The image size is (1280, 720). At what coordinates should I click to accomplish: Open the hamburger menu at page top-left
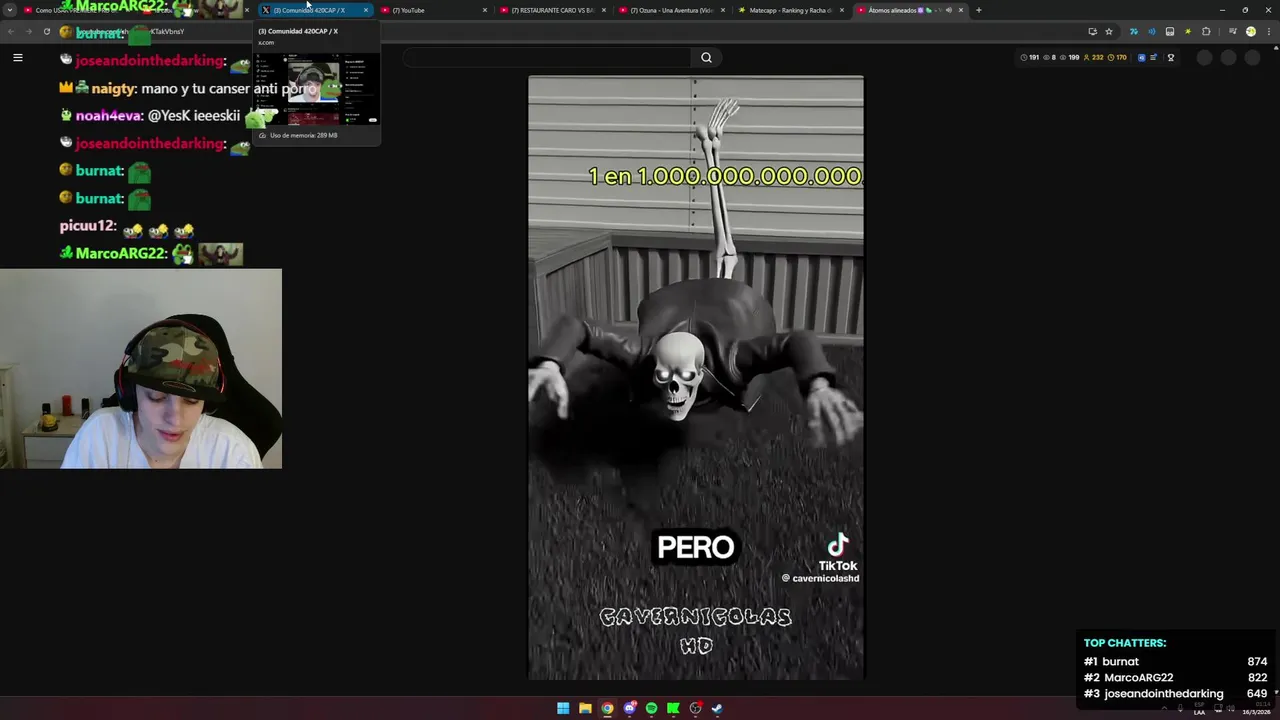pyautogui.click(x=17, y=57)
